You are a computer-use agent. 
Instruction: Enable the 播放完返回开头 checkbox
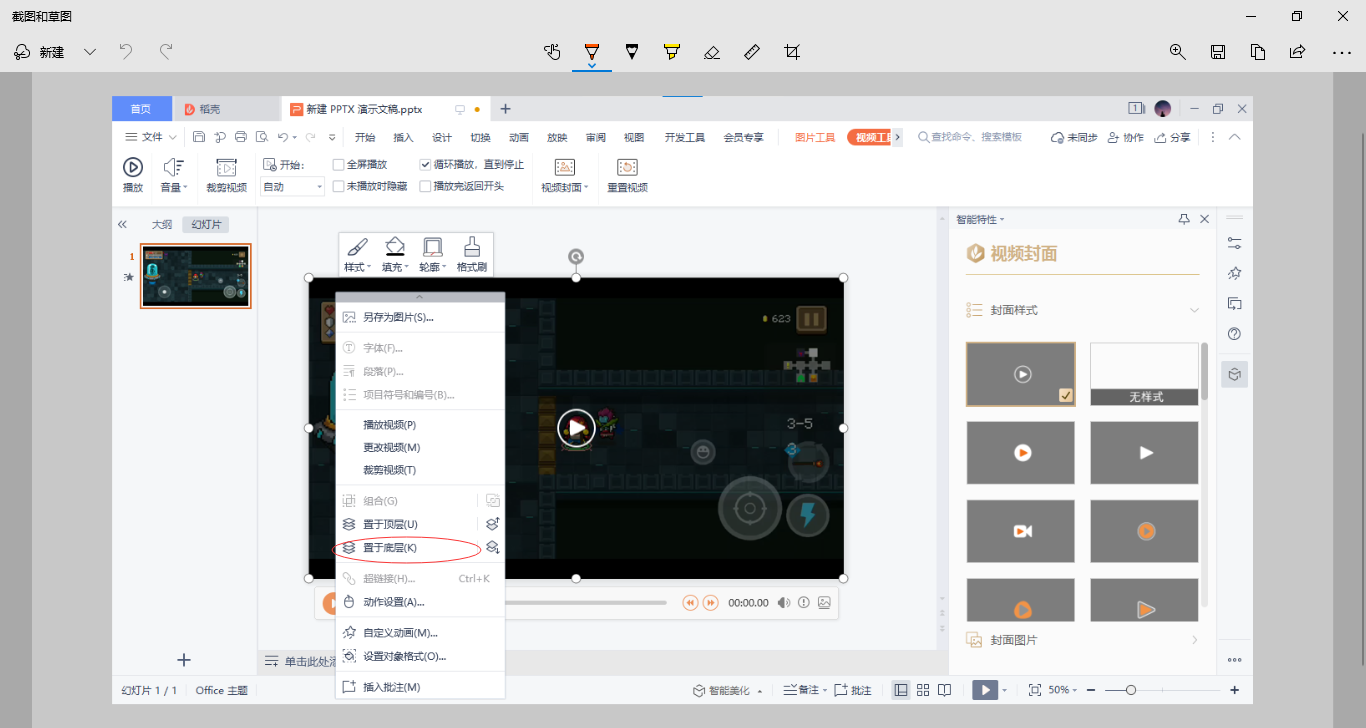click(425, 186)
